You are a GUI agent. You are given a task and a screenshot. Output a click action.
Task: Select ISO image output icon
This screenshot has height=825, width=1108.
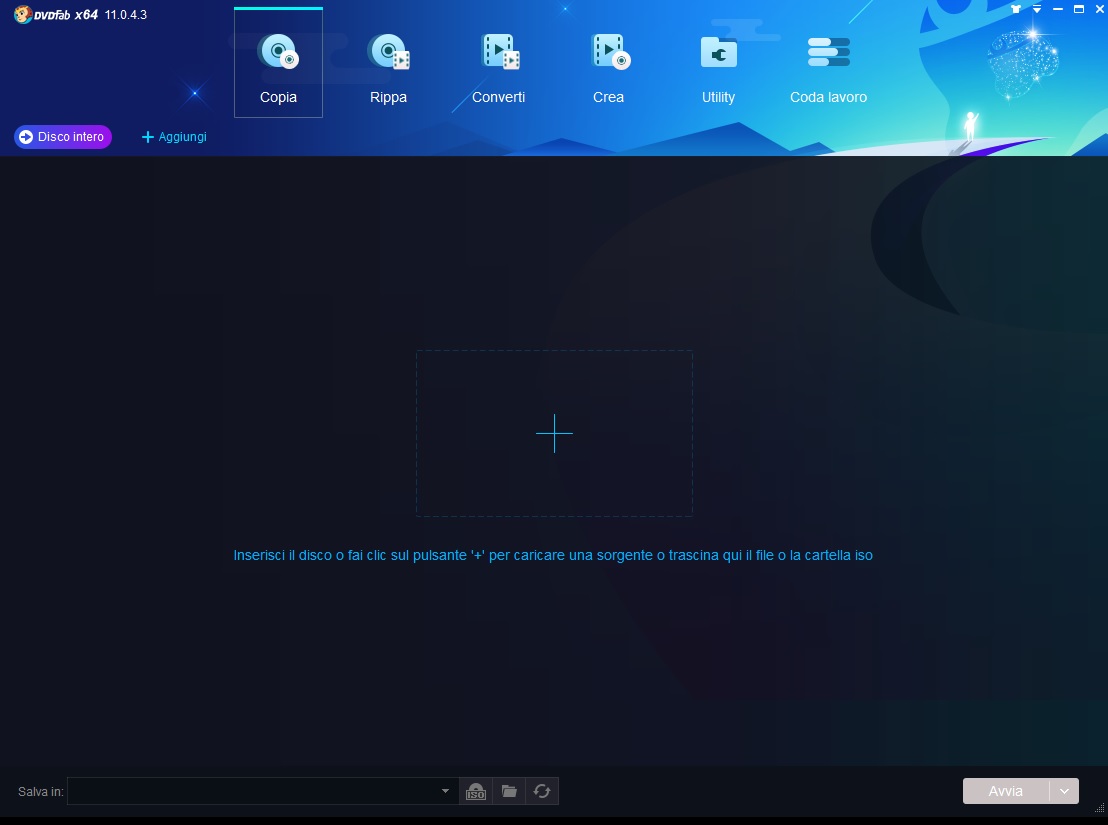pos(476,791)
